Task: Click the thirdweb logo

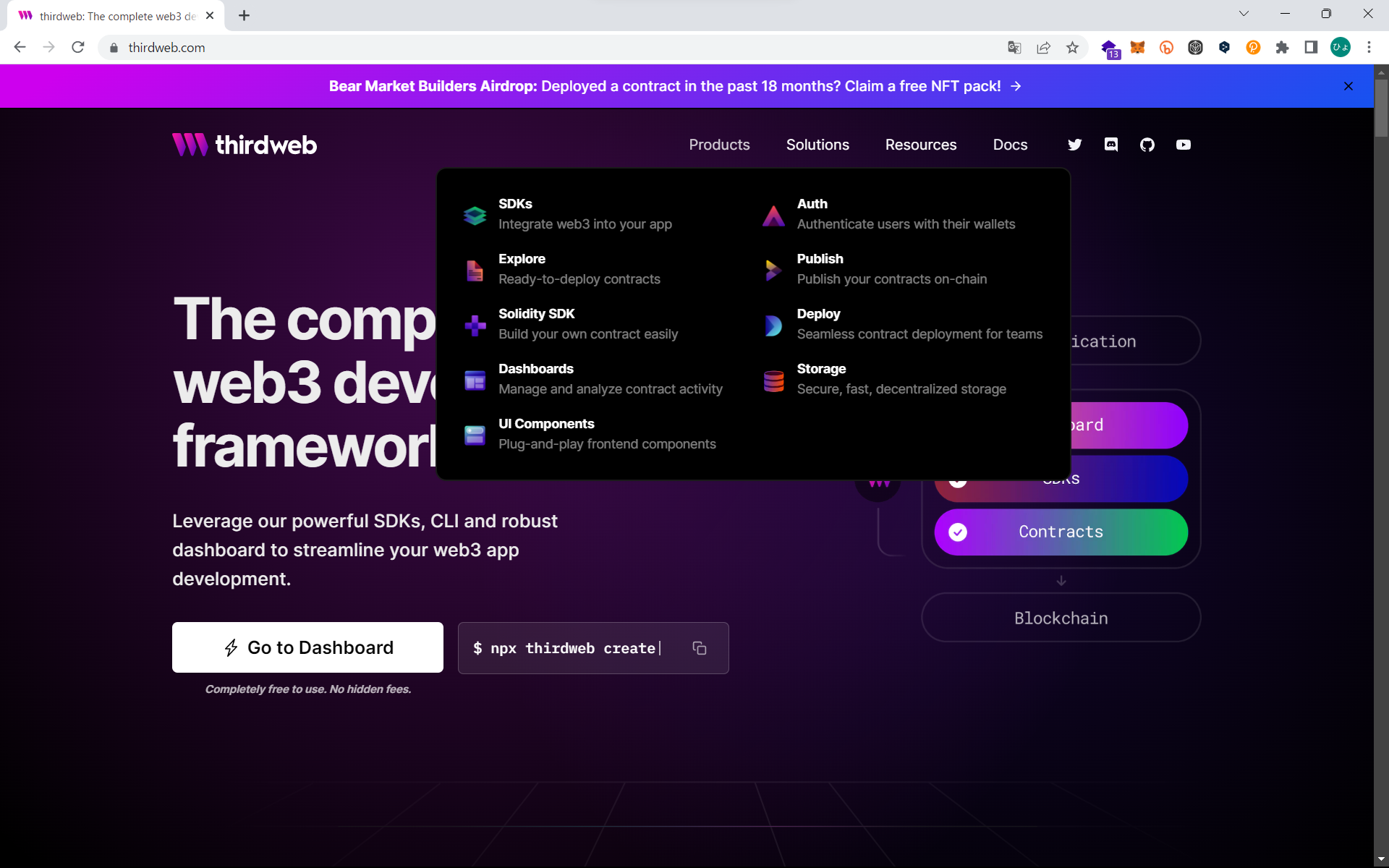Action: pyautogui.click(x=245, y=145)
